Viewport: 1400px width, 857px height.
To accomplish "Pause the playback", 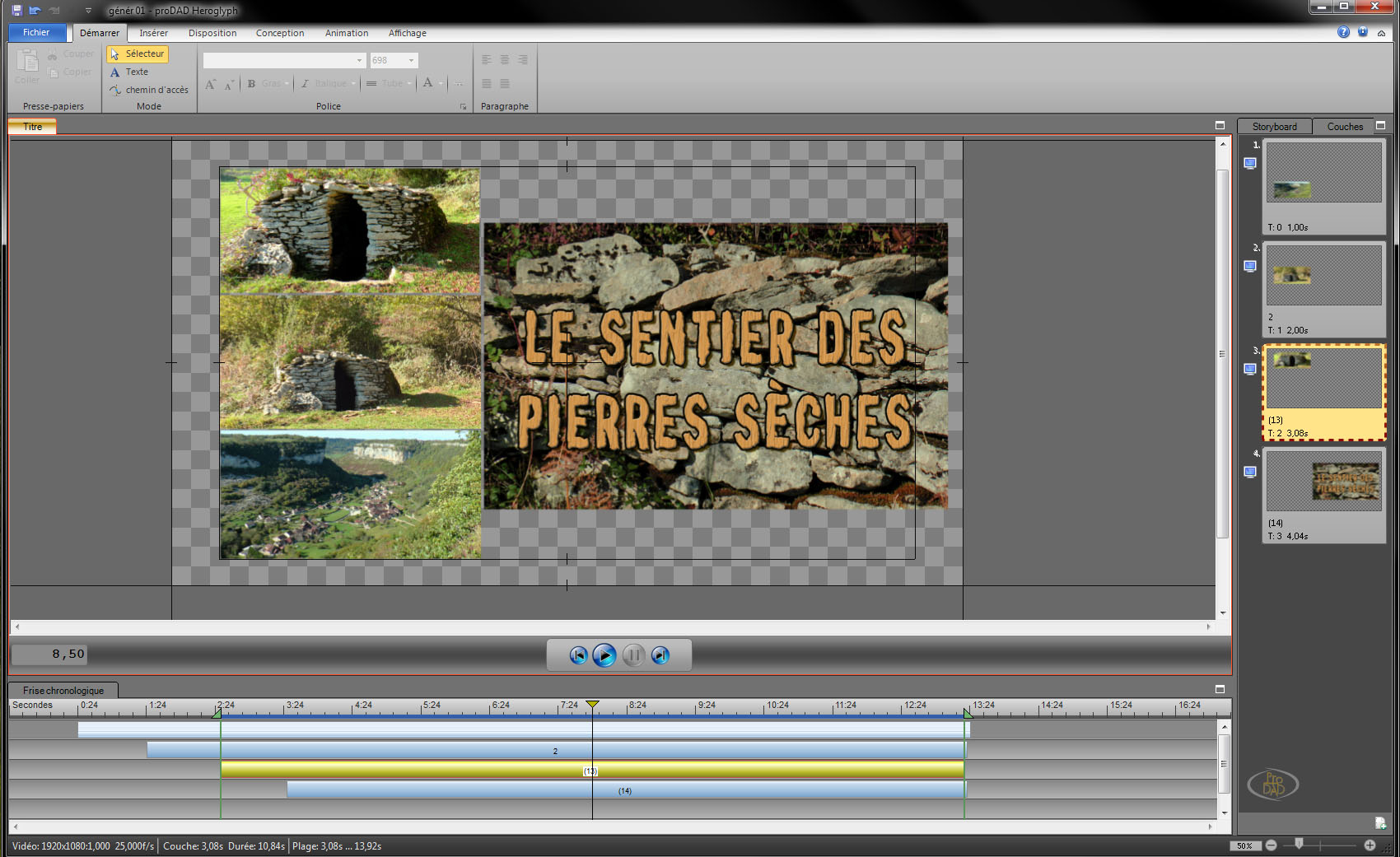I will 632,655.
